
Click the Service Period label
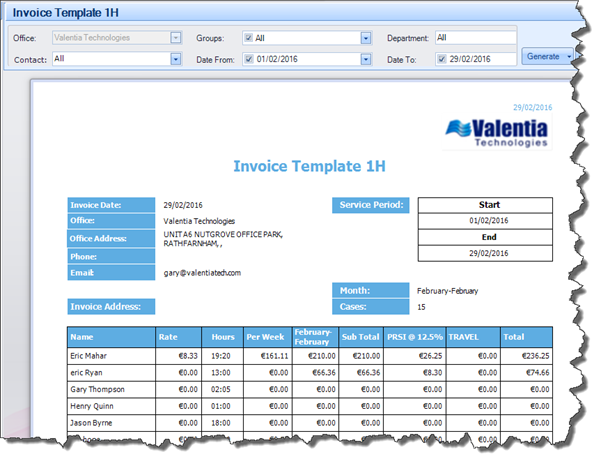(371, 205)
